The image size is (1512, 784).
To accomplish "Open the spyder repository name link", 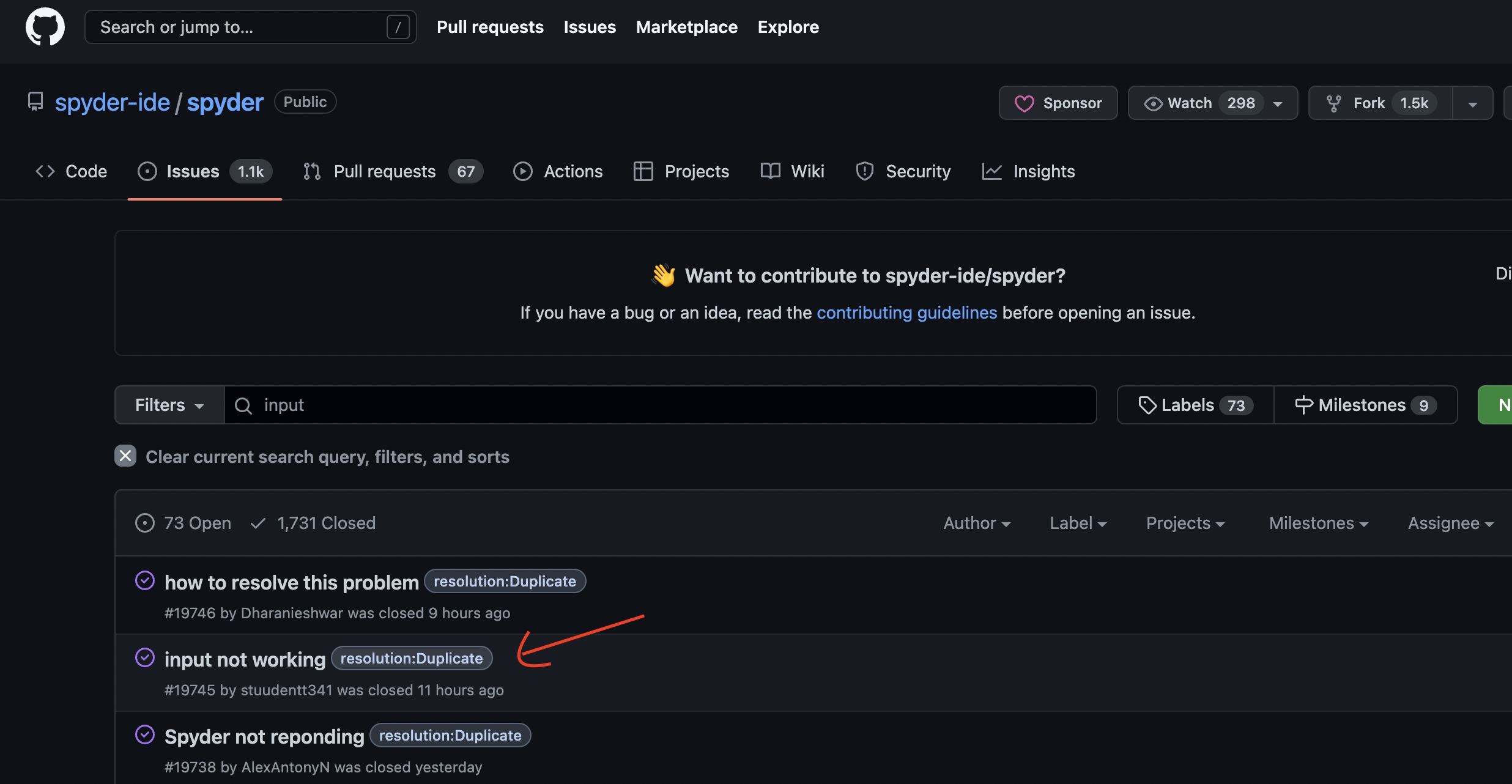I will (225, 102).
